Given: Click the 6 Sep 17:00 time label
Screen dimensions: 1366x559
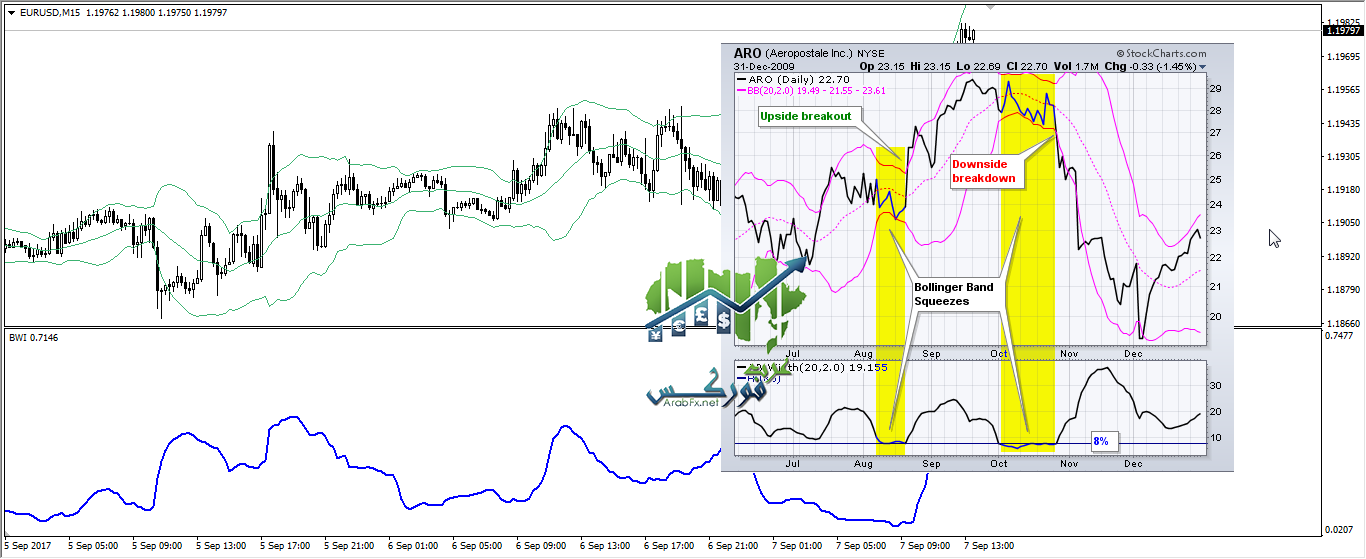Looking at the screenshot, I should click(671, 546).
